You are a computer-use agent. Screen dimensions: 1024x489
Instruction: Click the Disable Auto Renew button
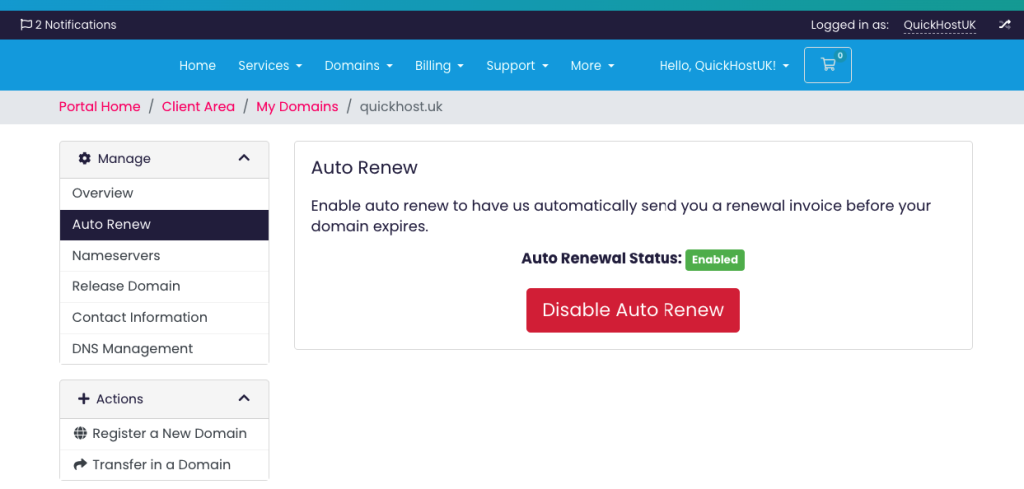click(x=633, y=310)
